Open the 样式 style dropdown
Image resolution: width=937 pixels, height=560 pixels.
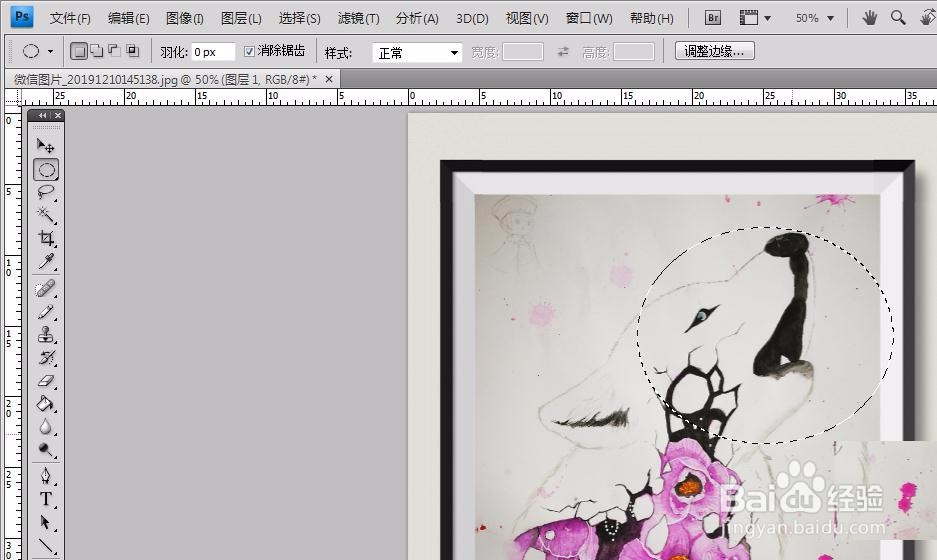pyautogui.click(x=417, y=53)
